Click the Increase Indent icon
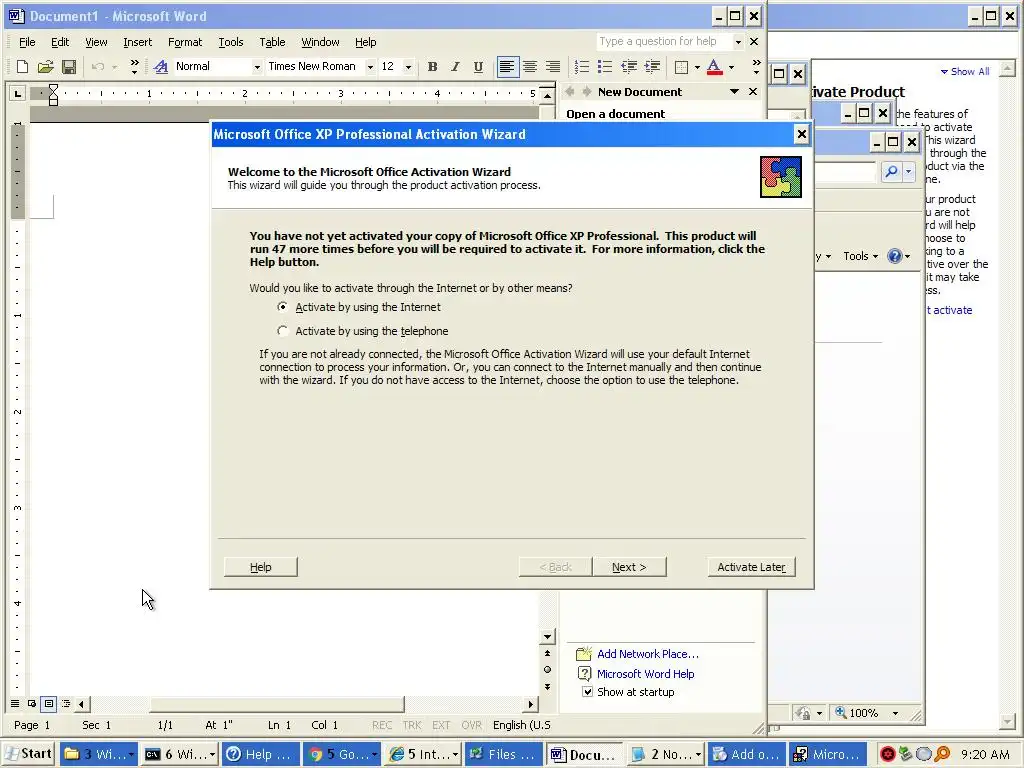This screenshot has height=768, width=1024. pyautogui.click(x=652, y=67)
